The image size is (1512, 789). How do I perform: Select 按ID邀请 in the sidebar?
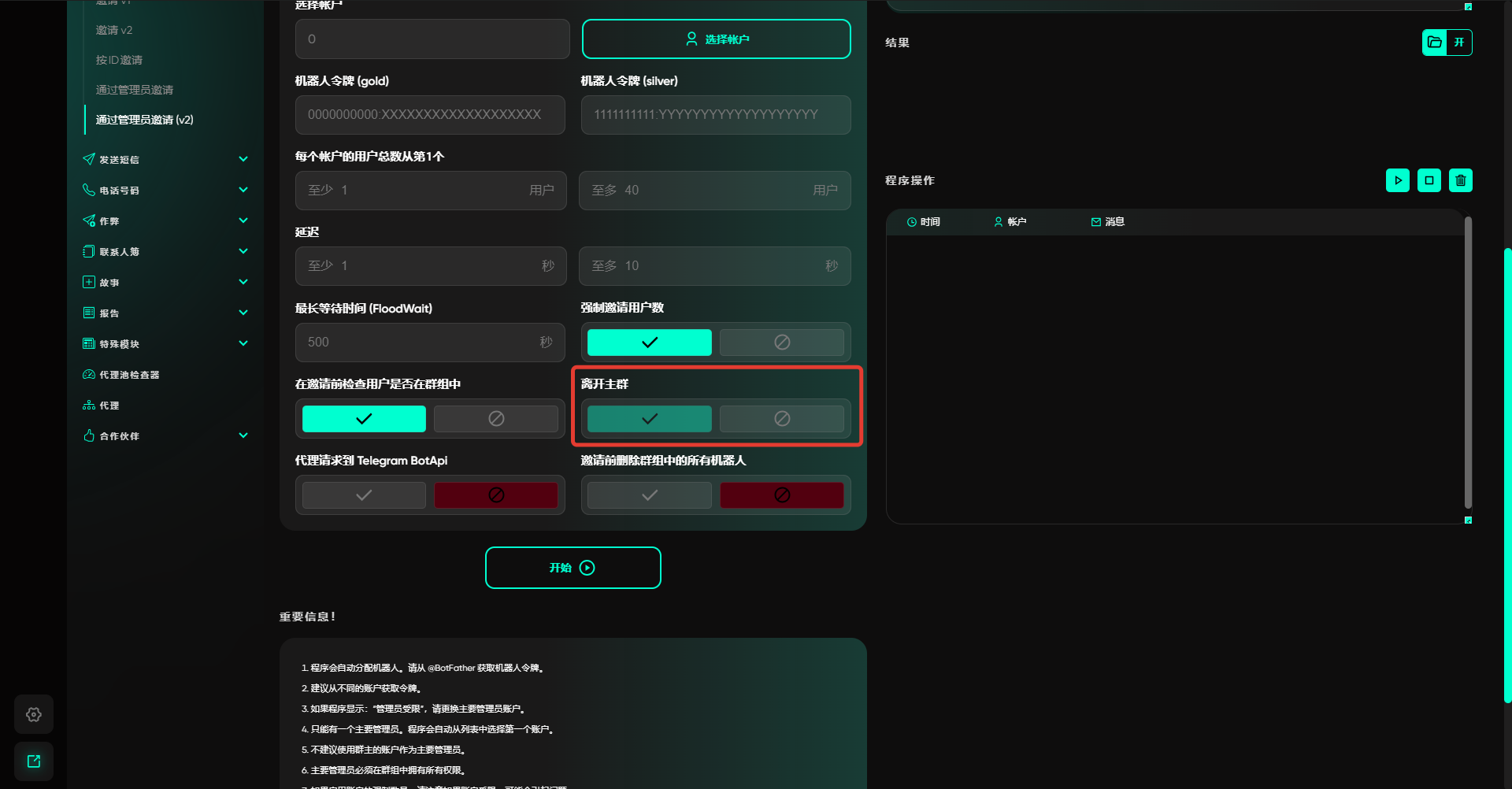pyautogui.click(x=119, y=60)
